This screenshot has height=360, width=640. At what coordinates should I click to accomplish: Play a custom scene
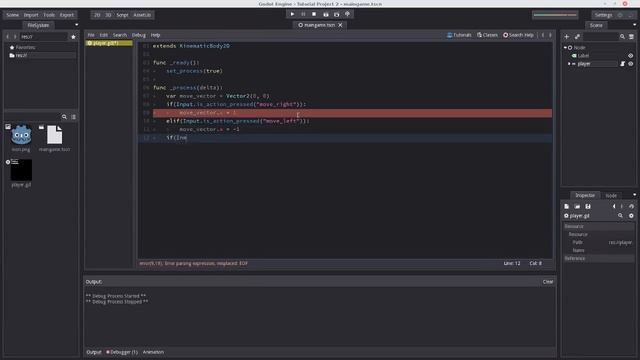(336, 14)
